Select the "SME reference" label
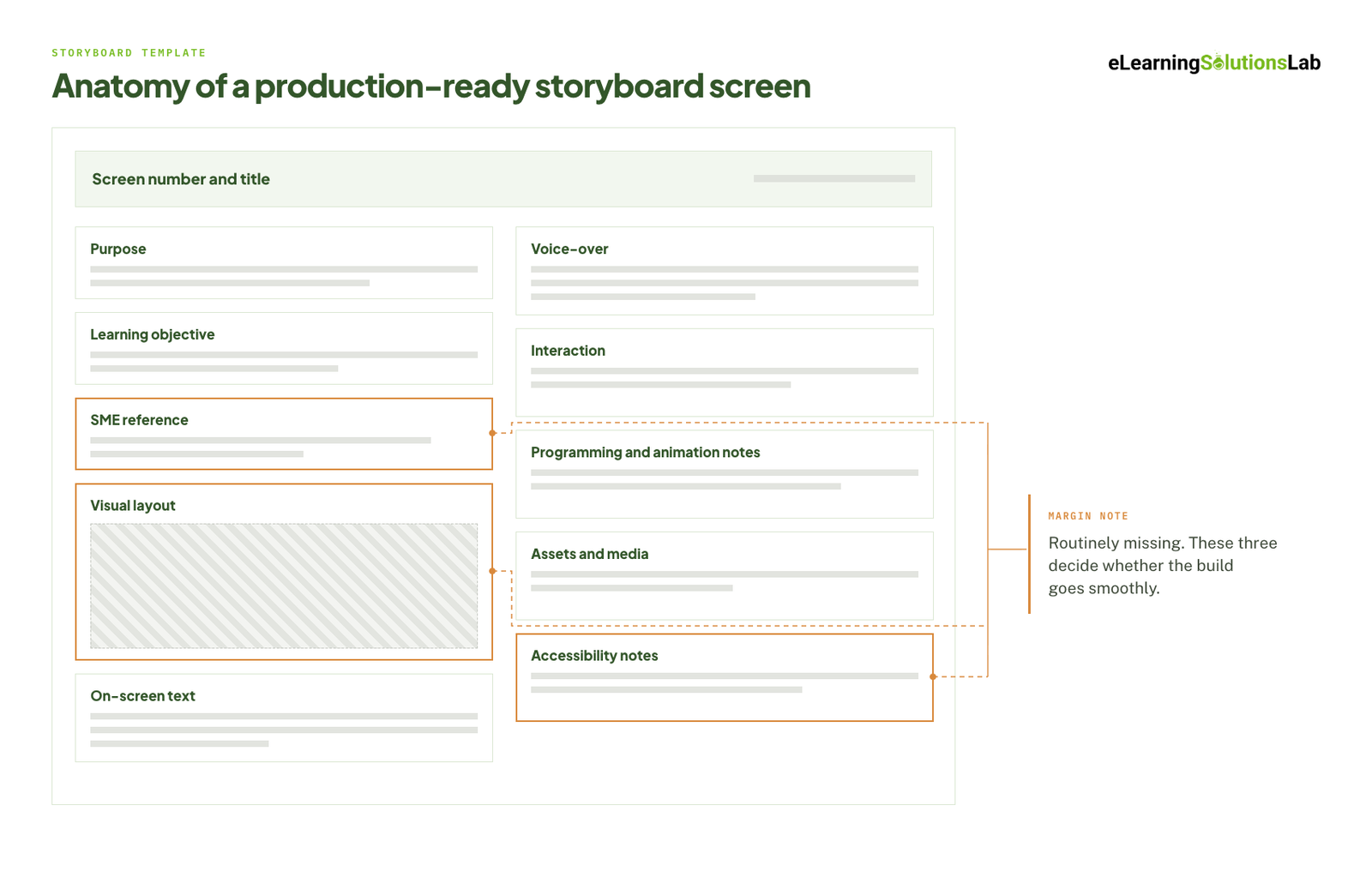 click(139, 420)
